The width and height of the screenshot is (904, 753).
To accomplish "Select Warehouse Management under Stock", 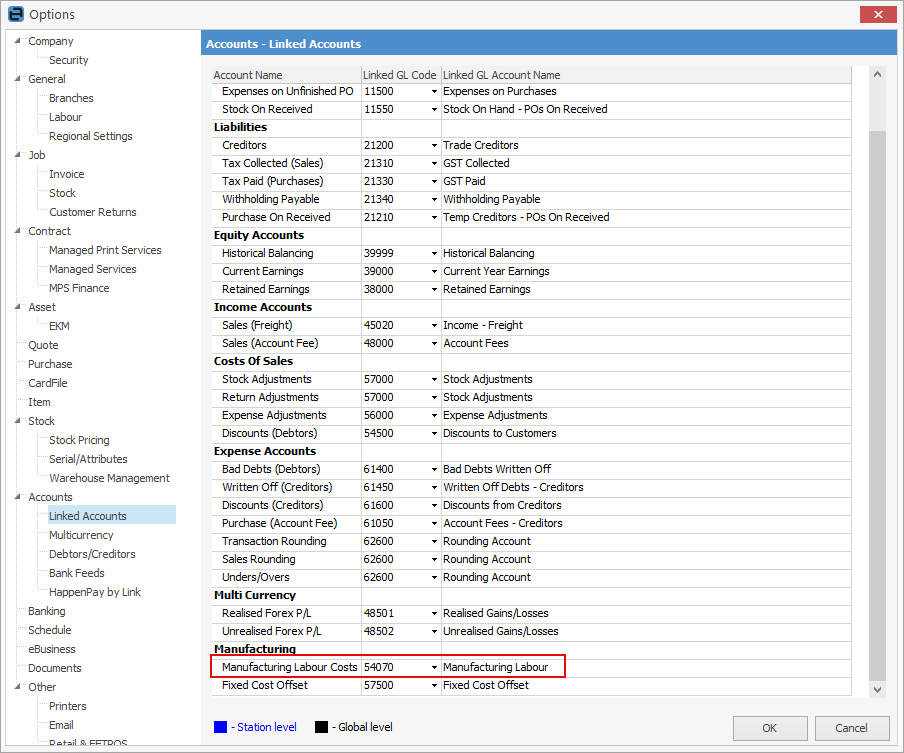I will [x=110, y=477].
